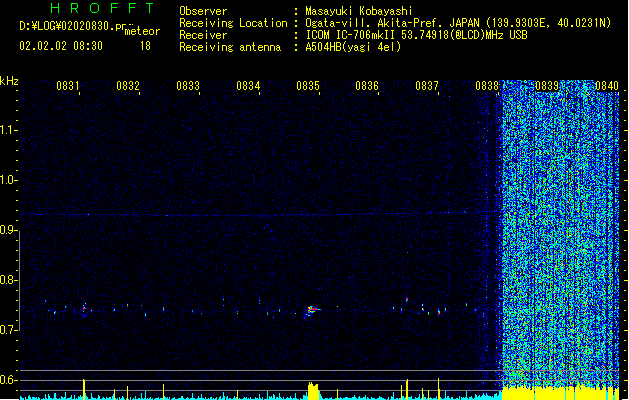Click the 0839 time marker
This screenshot has height=400, width=629.
[547, 86]
